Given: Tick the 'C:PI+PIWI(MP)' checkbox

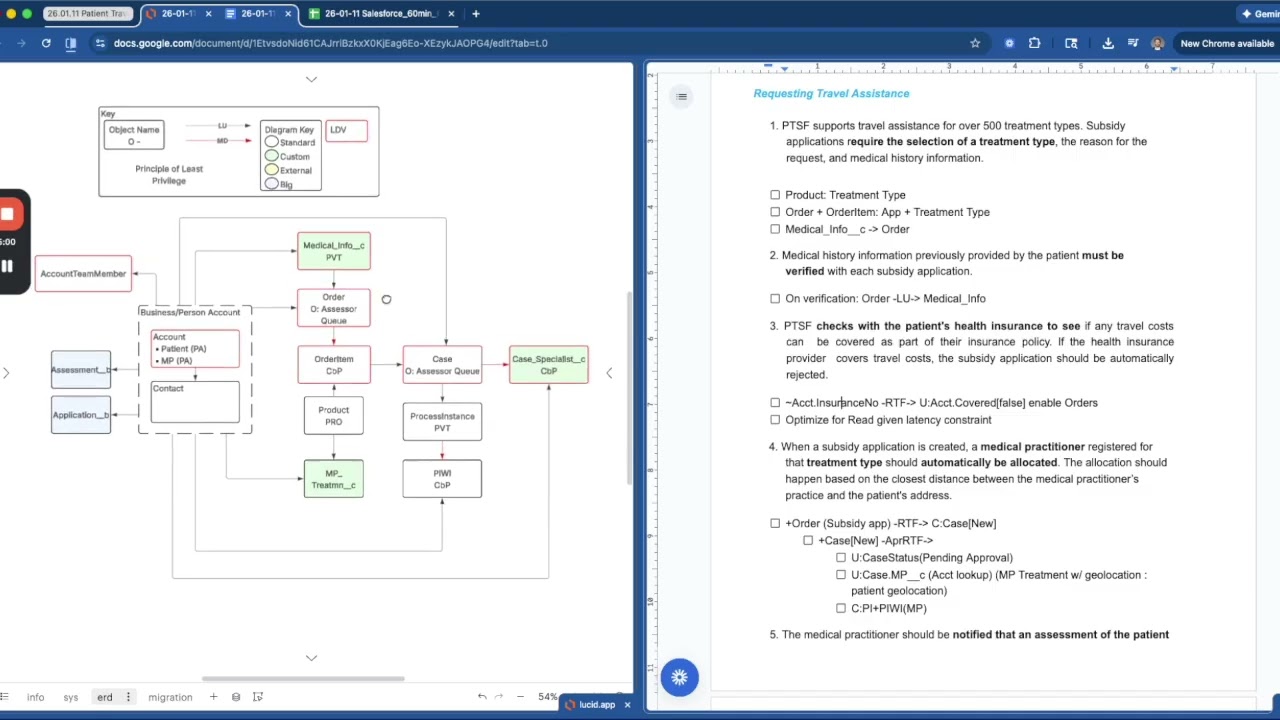Looking at the screenshot, I should [841, 608].
